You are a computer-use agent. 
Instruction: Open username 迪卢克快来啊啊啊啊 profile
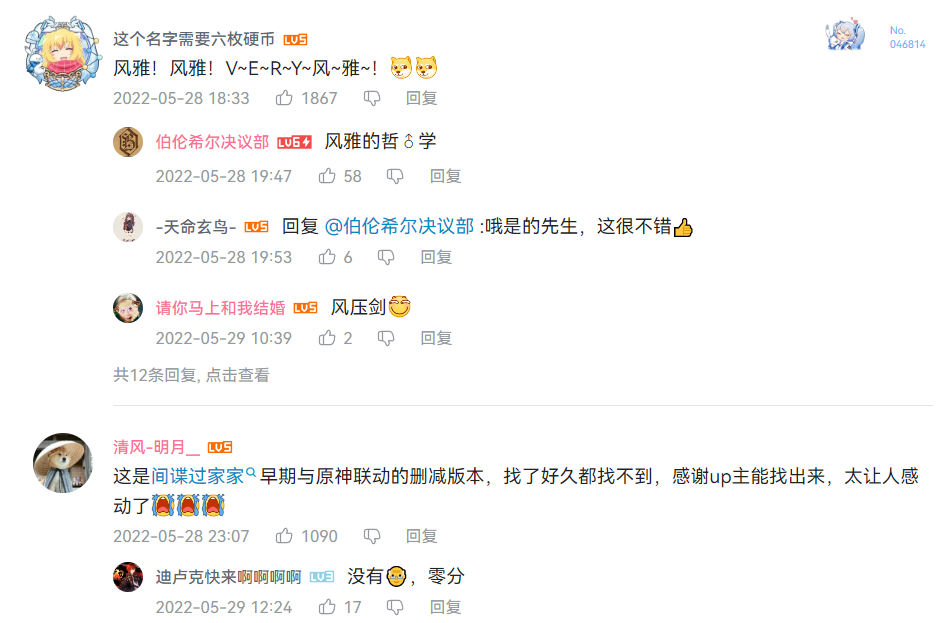click(x=228, y=577)
